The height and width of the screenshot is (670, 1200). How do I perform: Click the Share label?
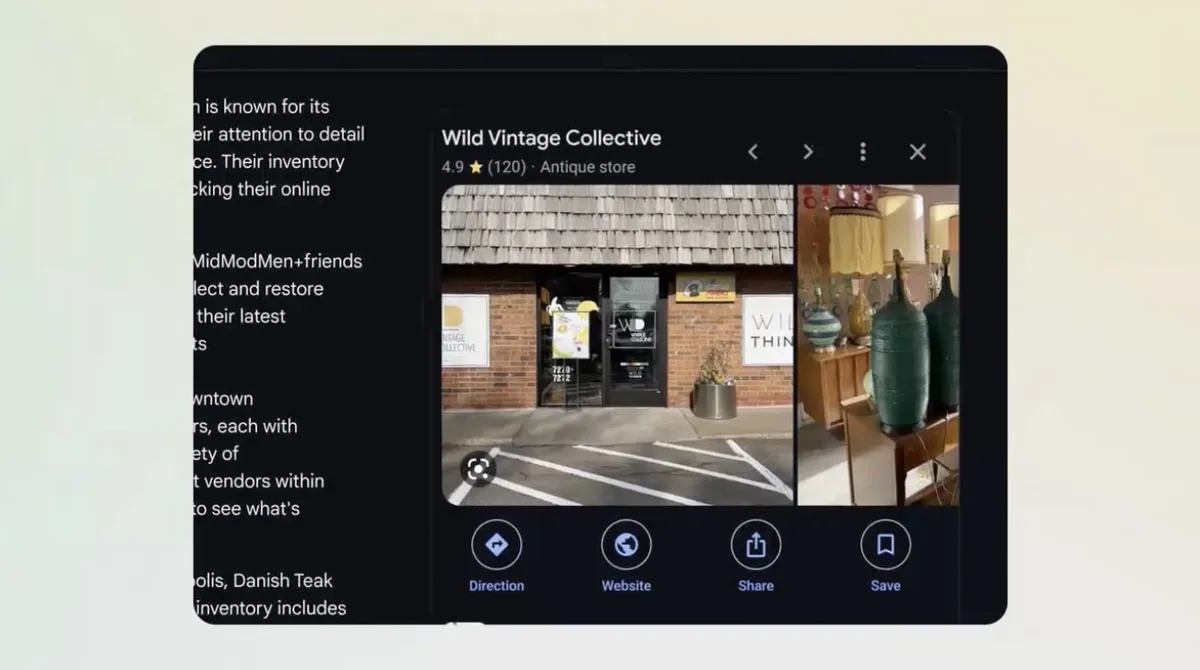756,586
